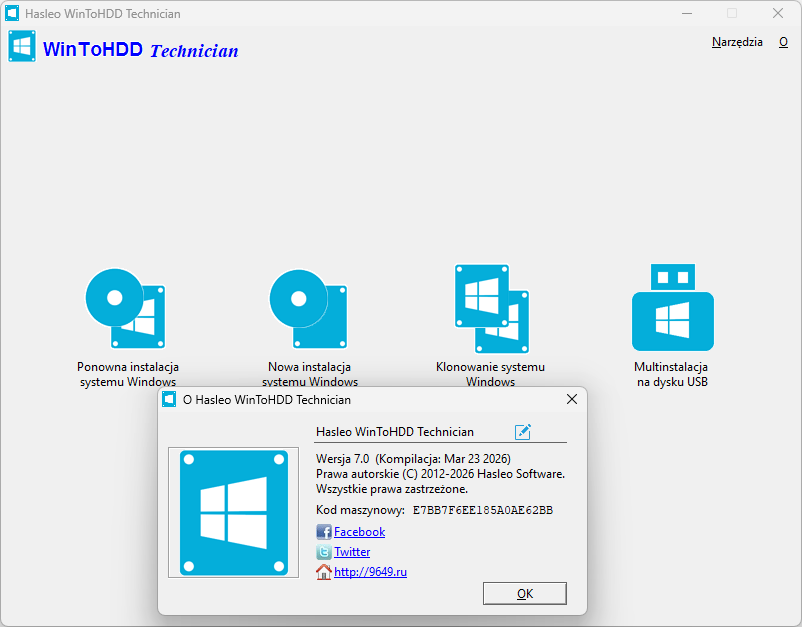Click the 'Nowa instalacja systemu Windows' label

(309, 374)
